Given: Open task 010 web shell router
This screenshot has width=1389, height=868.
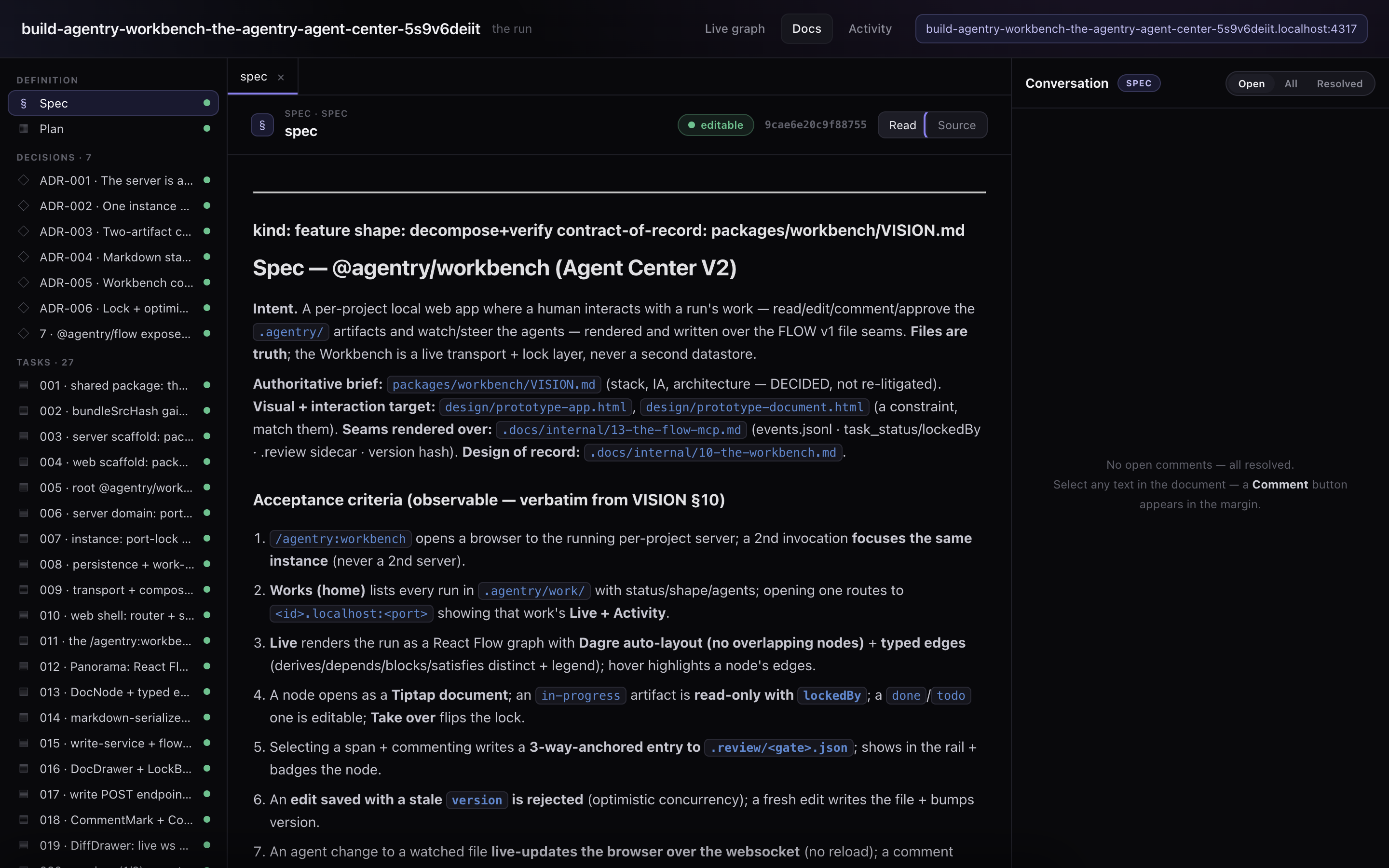Looking at the screenshot, I should pyautogui.click(x=113, y=615).
